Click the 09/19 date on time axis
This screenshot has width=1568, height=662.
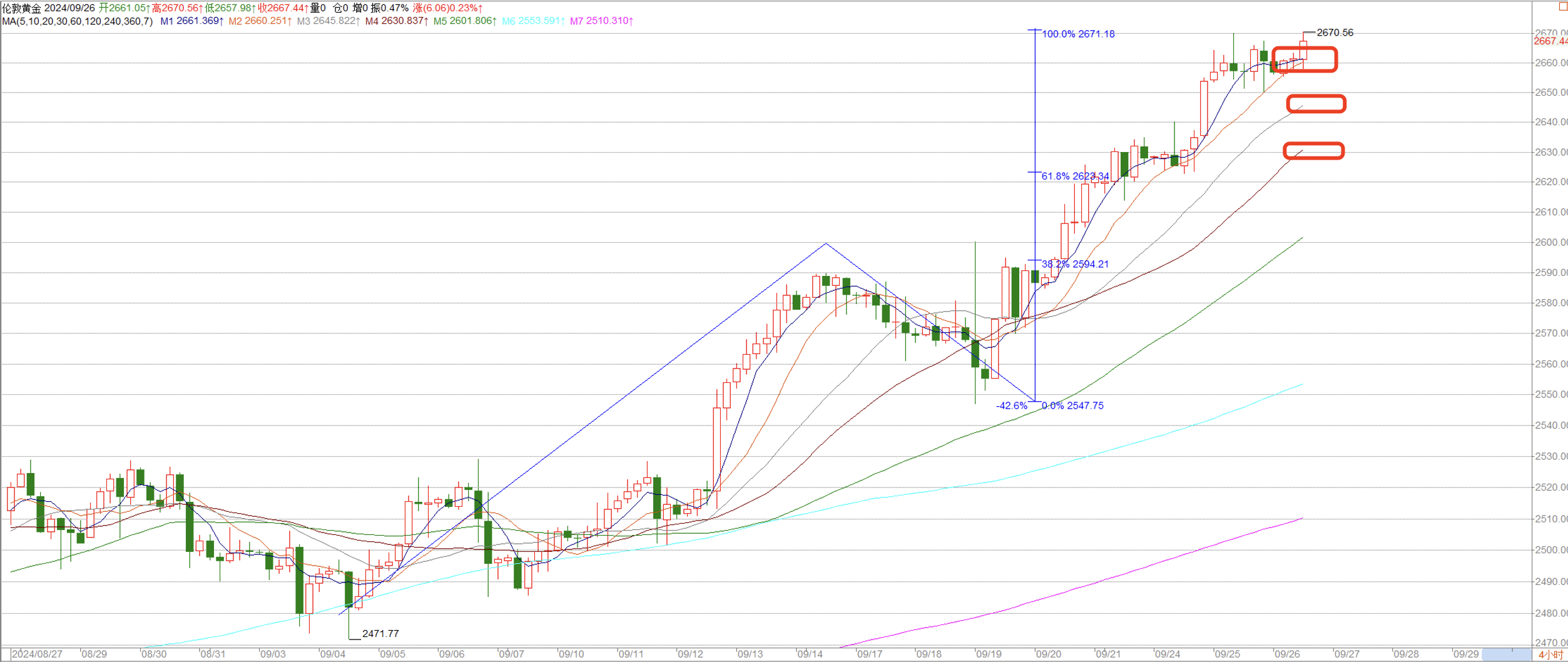(989, 654)
